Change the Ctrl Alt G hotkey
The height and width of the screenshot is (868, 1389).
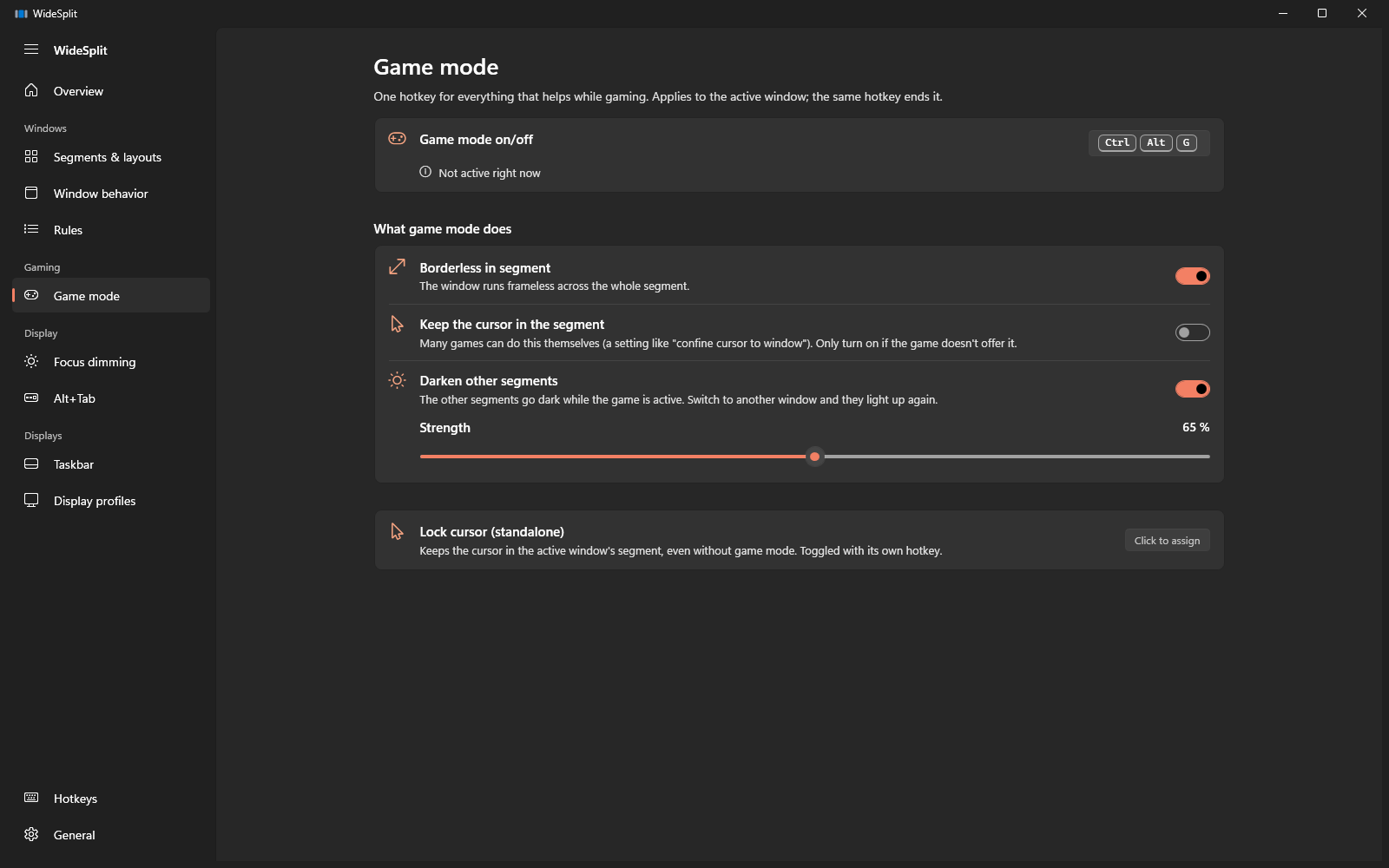[1149, 142]
